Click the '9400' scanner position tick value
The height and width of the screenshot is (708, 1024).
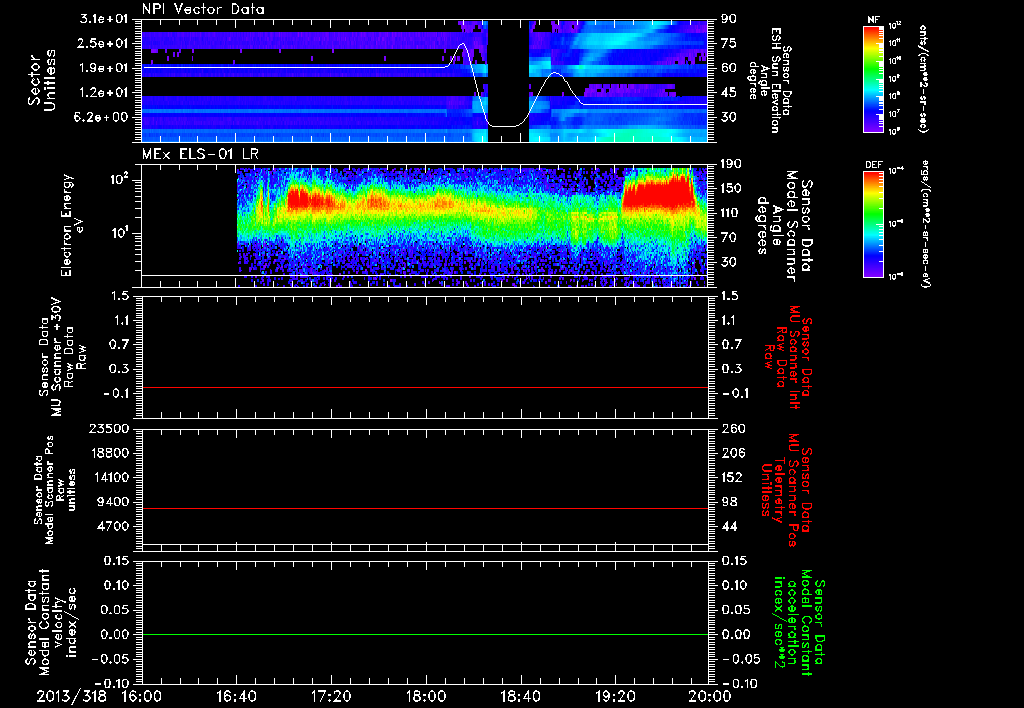(113, 502)
